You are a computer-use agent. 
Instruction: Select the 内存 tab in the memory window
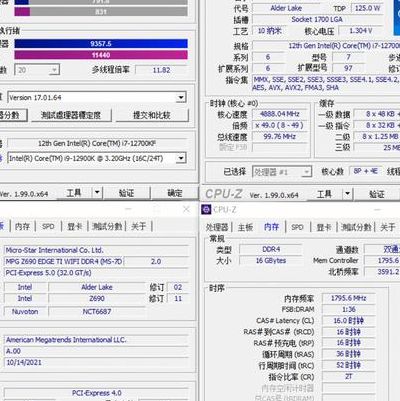click(272, 227)
